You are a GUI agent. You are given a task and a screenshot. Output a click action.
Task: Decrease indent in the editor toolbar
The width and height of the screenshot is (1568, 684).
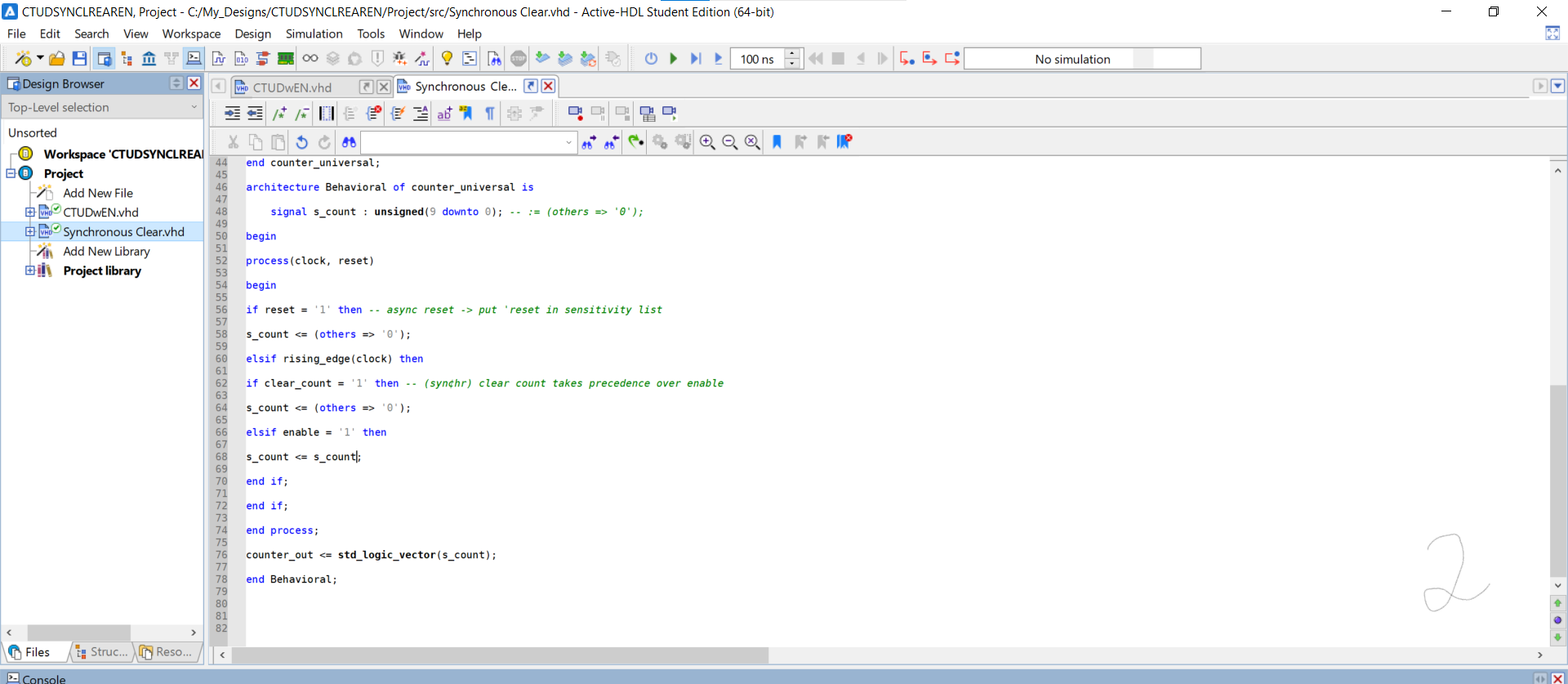(255, 114)
